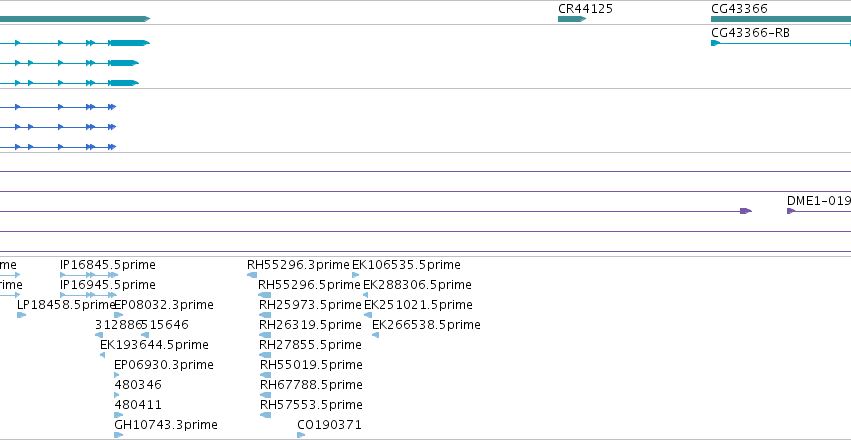Select the GH10743.3prime feature
Image resolution: width=851 pixels, height=440 pixels.
[x=118, y=435]
